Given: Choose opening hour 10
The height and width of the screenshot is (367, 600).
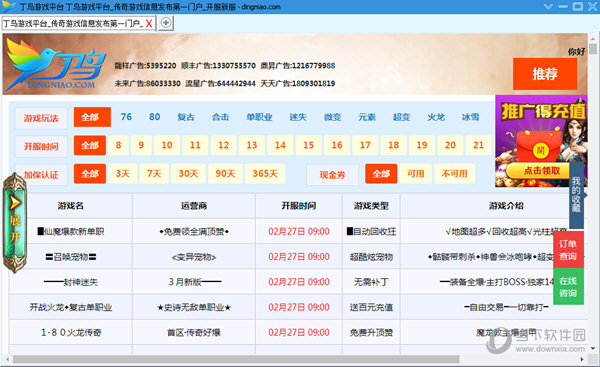Looking at the screenshot, I should tap(167, 145).
